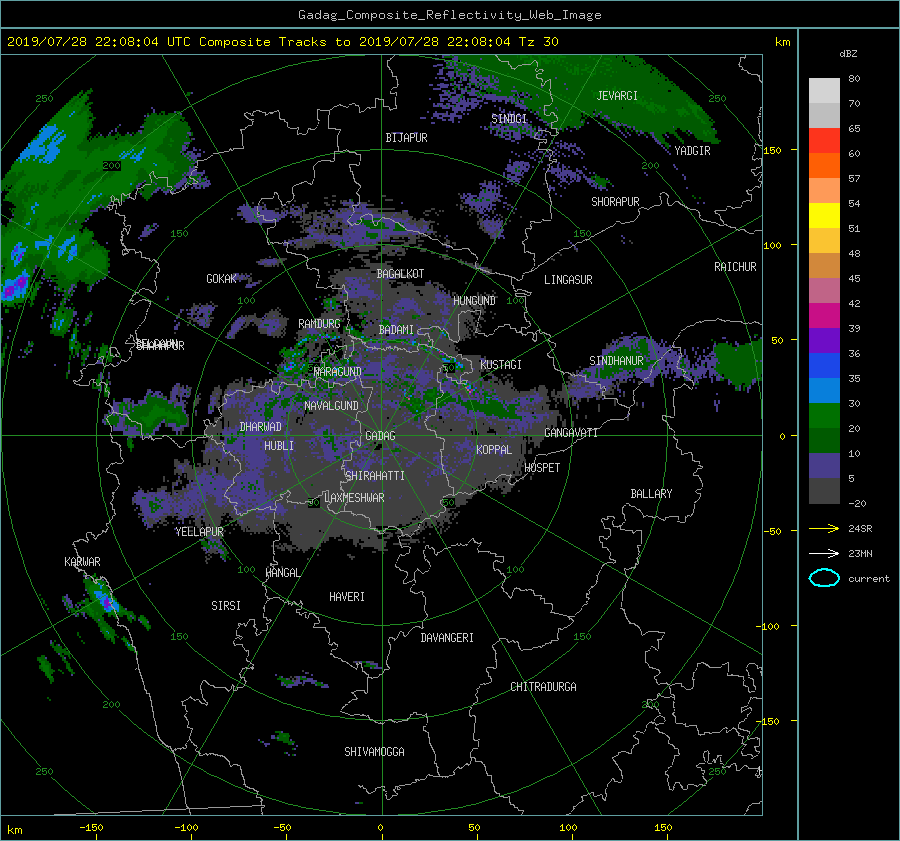Viewport: 900px width, 841px height.
Task: Click the GADAG radar center label
Action: tap(380, 436)
